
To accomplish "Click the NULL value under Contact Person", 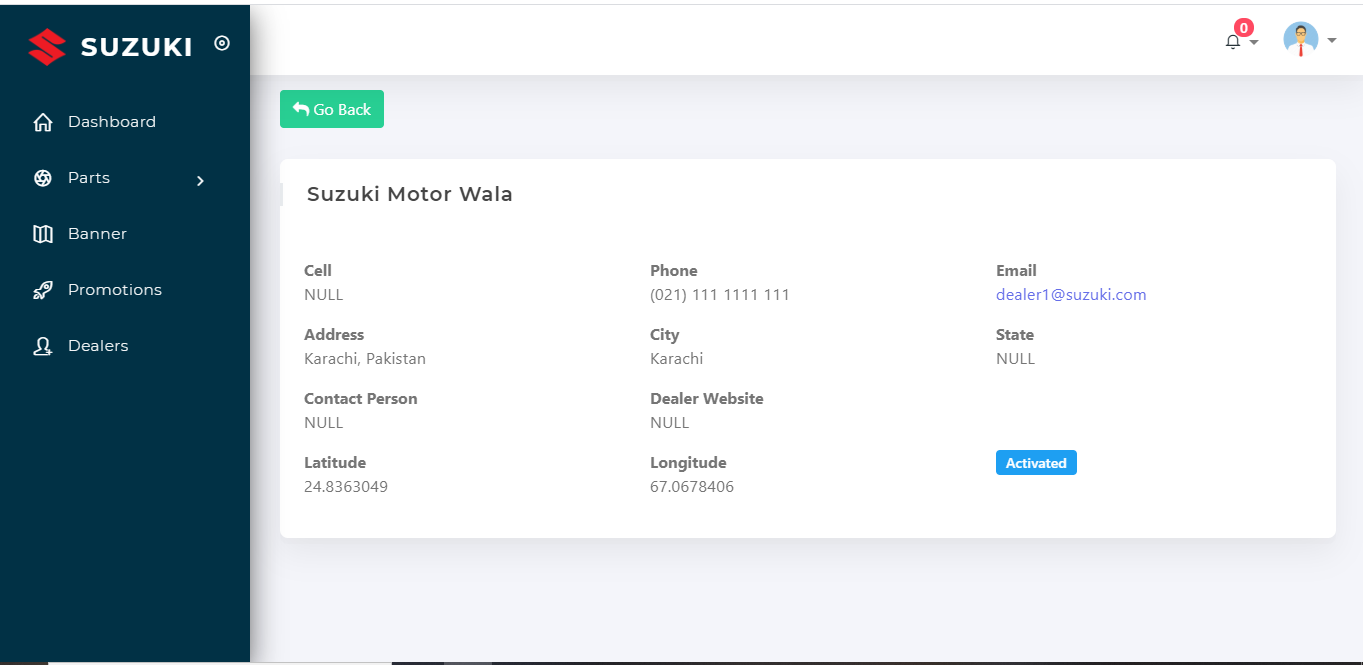I will pos(324,423).
